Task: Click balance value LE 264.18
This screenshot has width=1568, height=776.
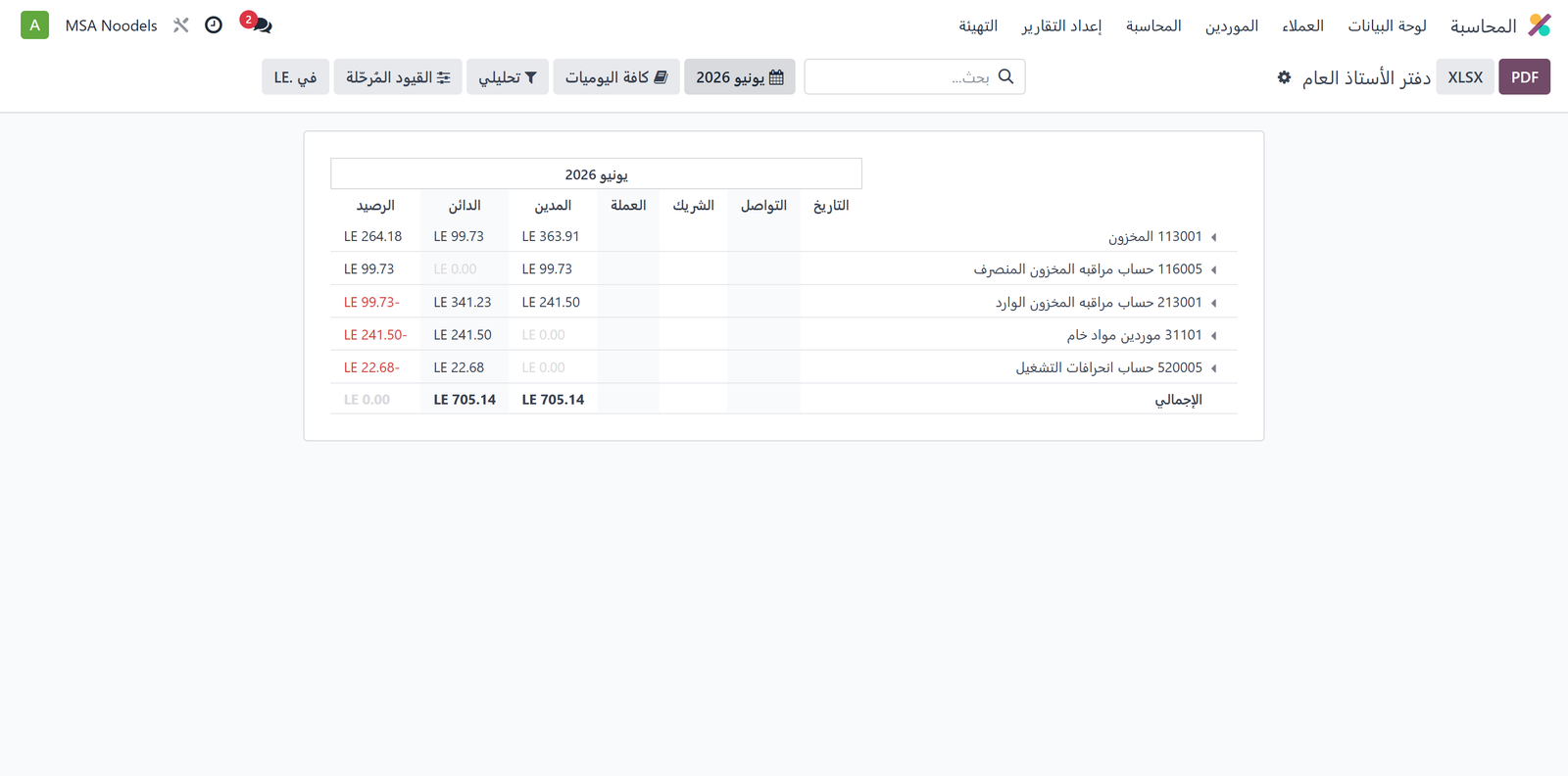Action: (x=372, y=236)
